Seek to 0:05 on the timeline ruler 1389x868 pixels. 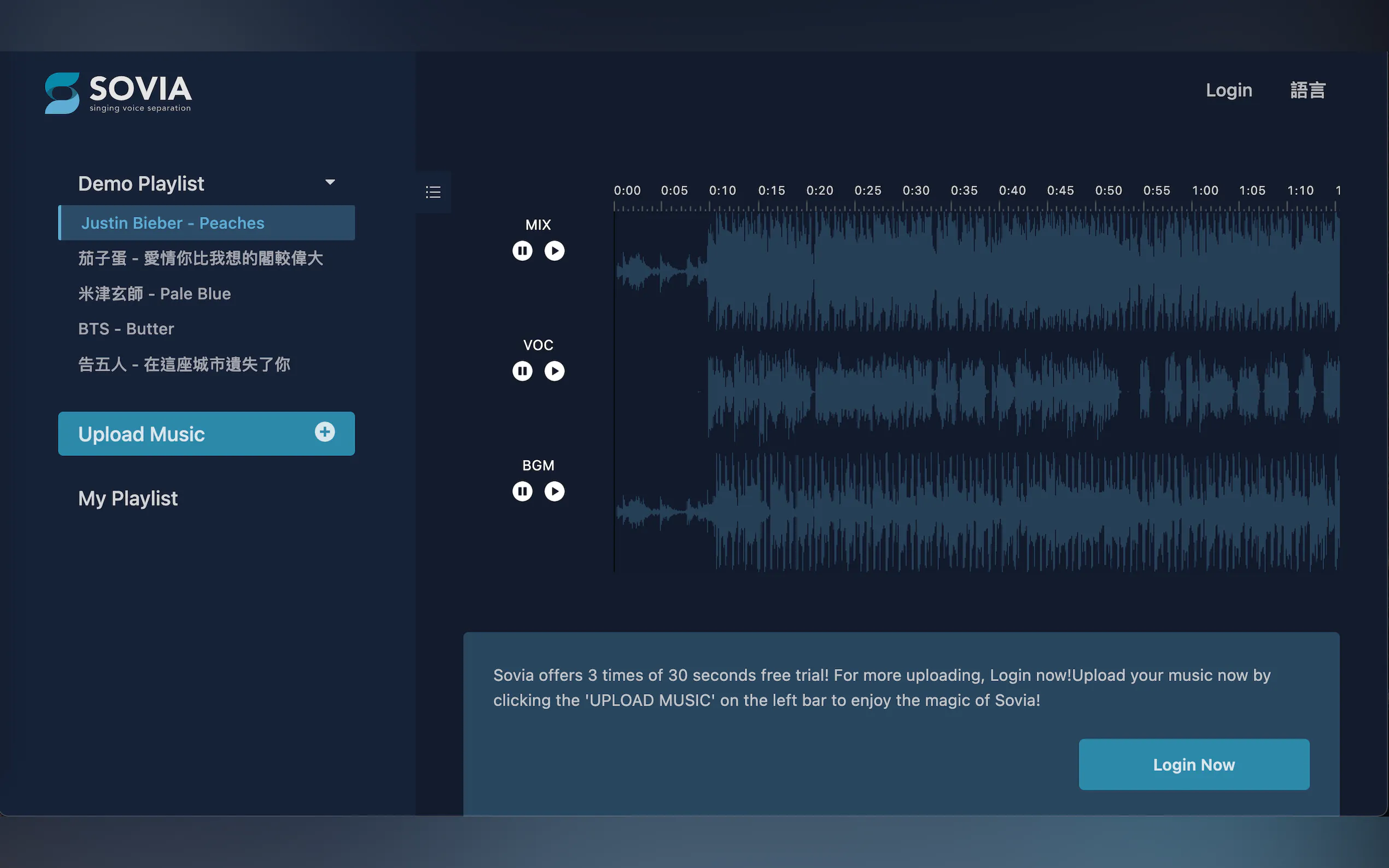pyautogui.click(x=674, y=191)
